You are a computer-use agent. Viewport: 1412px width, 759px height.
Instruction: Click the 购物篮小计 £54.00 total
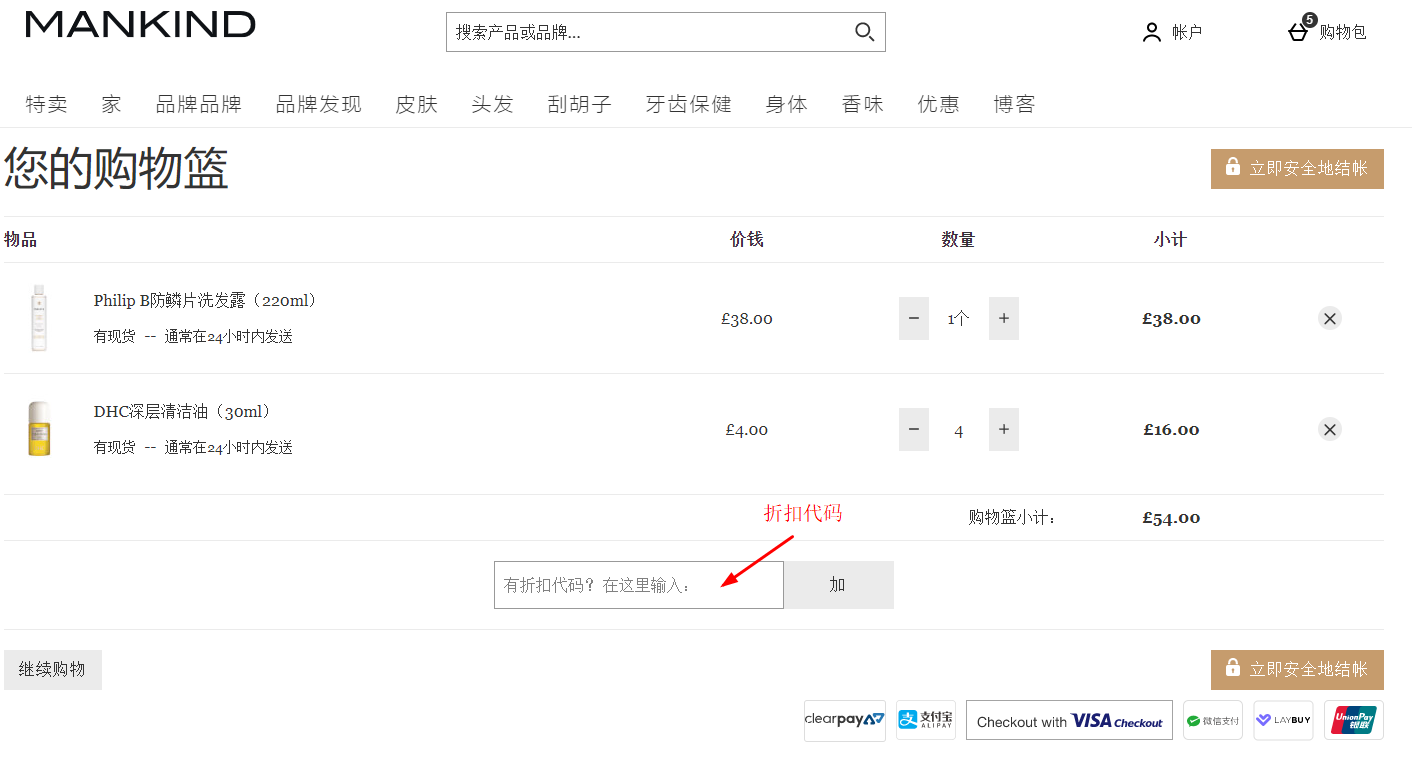click(x=1171, y=518)
